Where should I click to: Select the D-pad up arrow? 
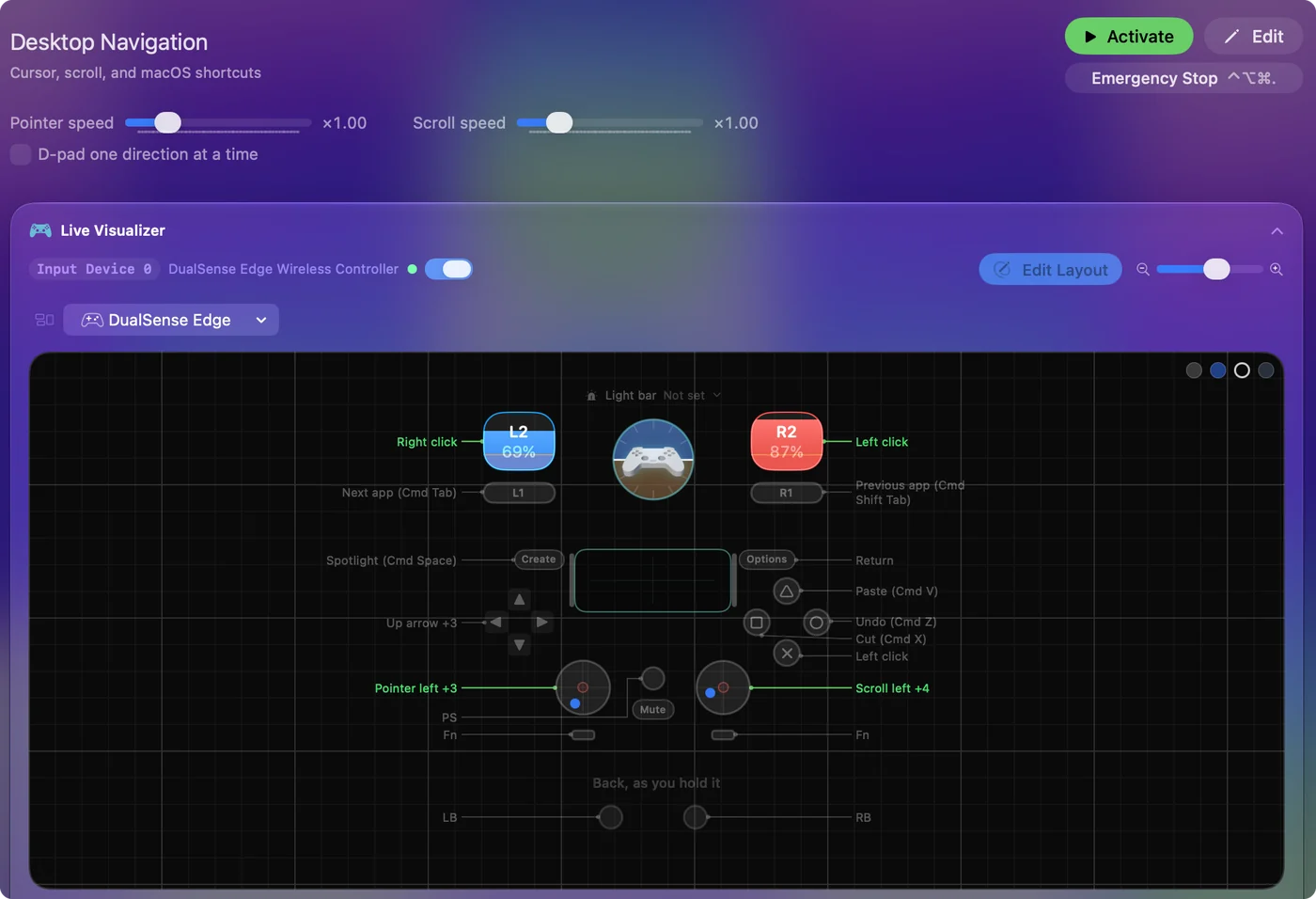519,600
